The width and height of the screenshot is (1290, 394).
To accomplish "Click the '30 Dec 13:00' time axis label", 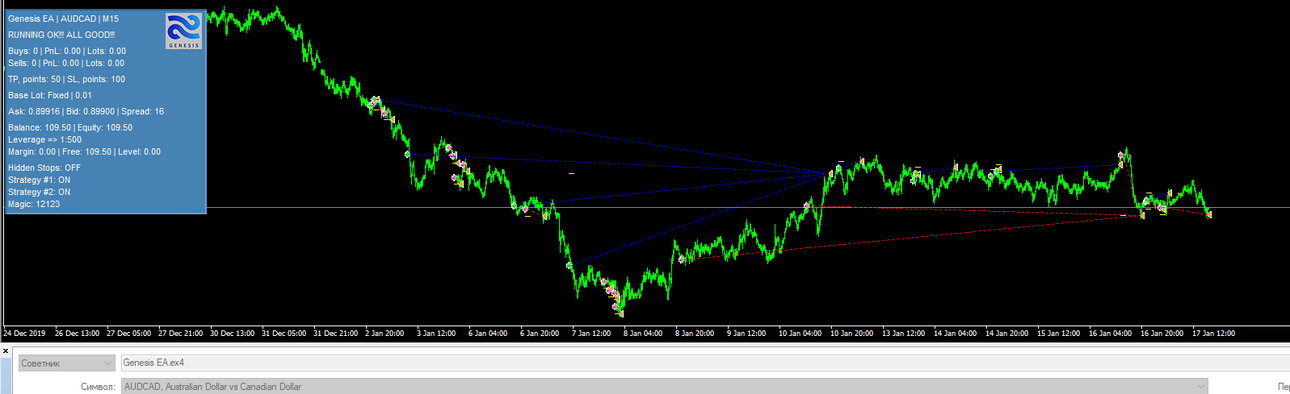I will coord(232,333).
